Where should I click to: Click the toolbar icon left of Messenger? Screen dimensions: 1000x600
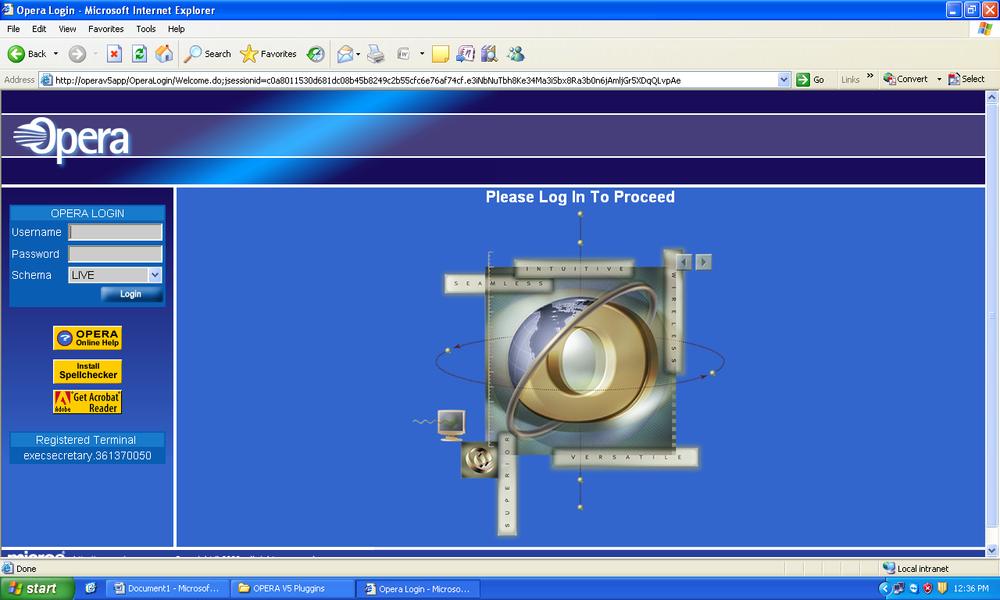(x=490, y=54)
